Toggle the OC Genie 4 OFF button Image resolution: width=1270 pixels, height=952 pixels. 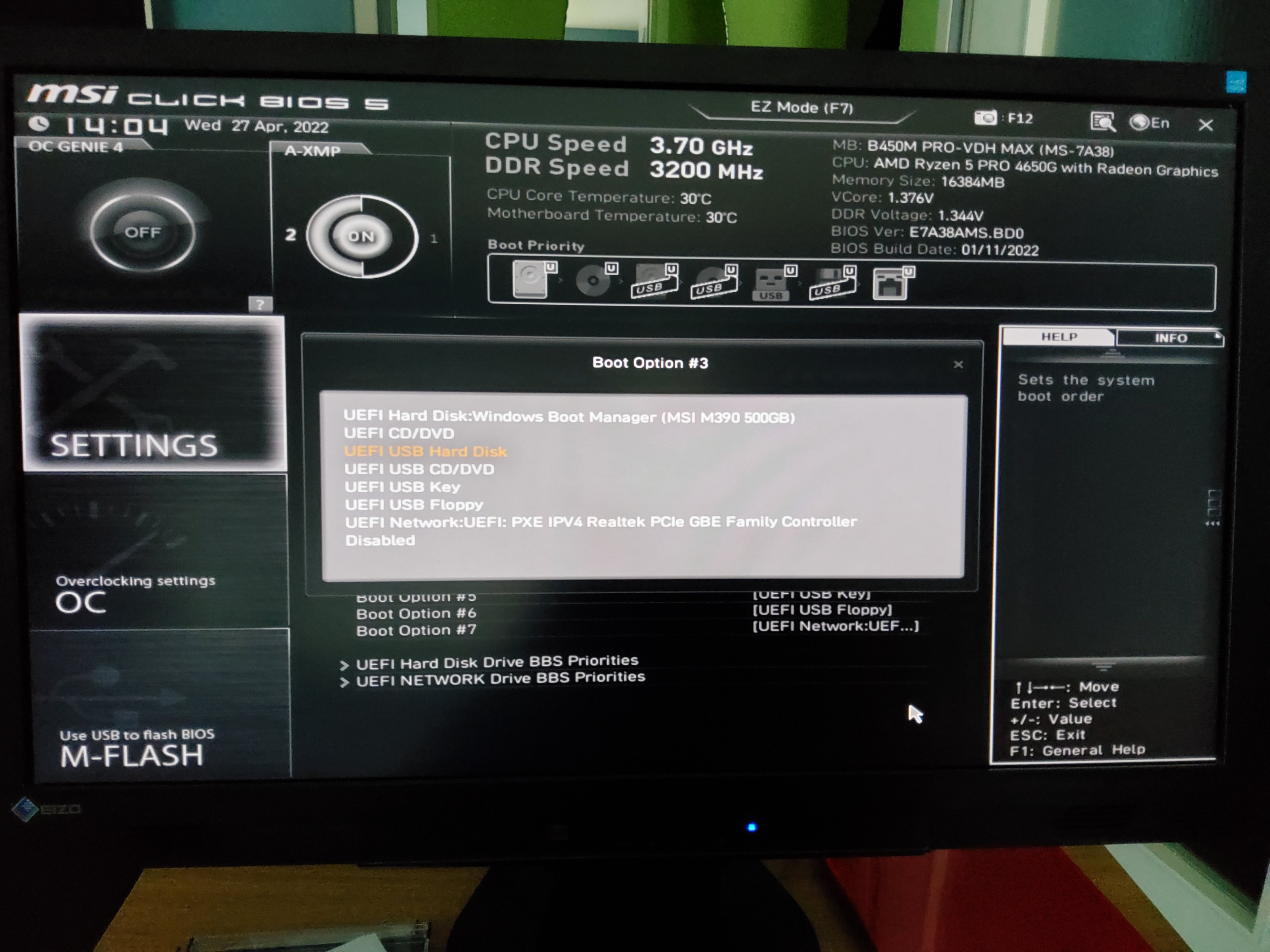tap(143, 232)
